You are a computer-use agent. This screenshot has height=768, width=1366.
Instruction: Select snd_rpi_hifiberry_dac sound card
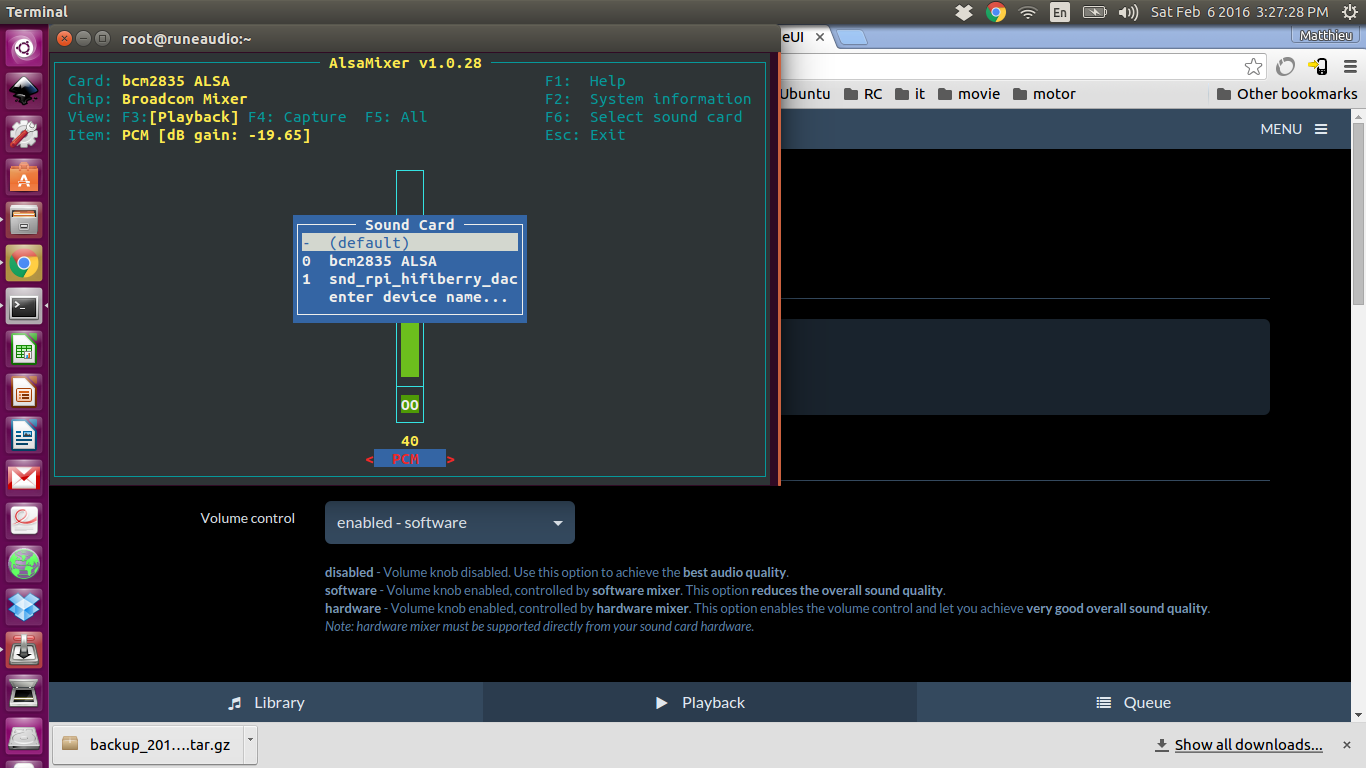[410, 279]
